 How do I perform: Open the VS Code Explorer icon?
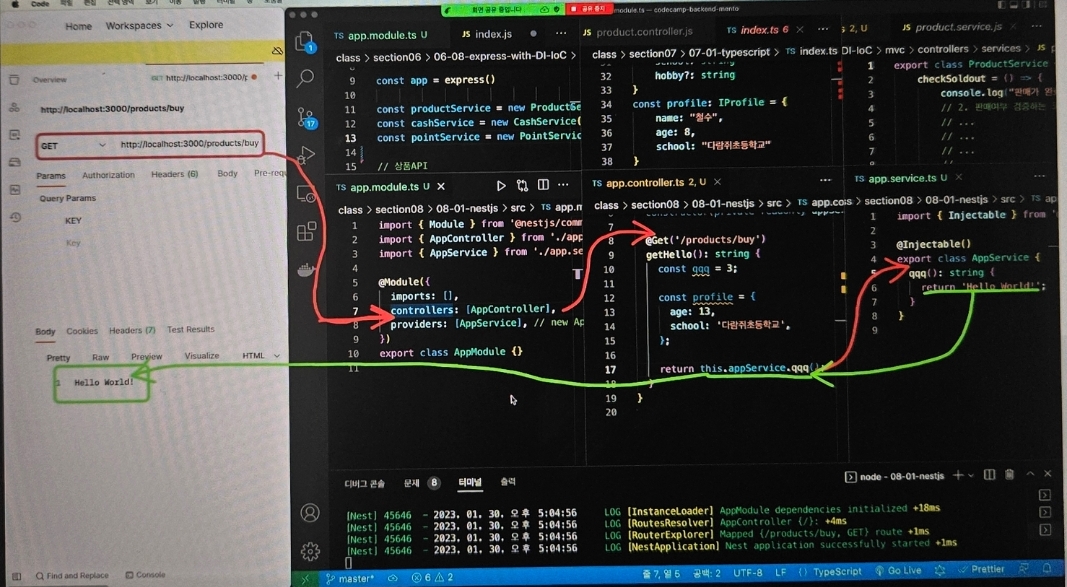tap(306, 43)
